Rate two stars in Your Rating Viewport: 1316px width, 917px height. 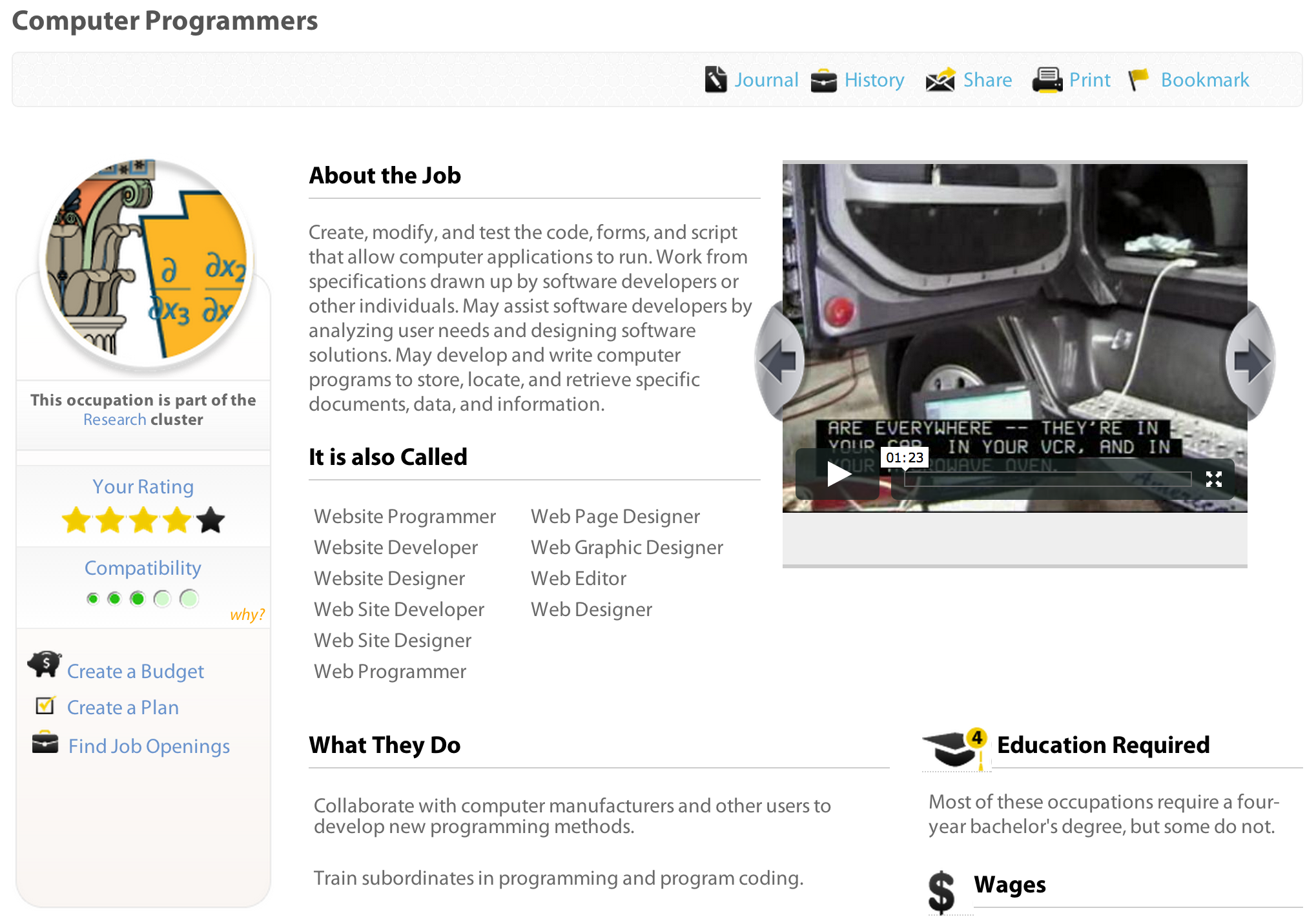[x=110, y=520]
